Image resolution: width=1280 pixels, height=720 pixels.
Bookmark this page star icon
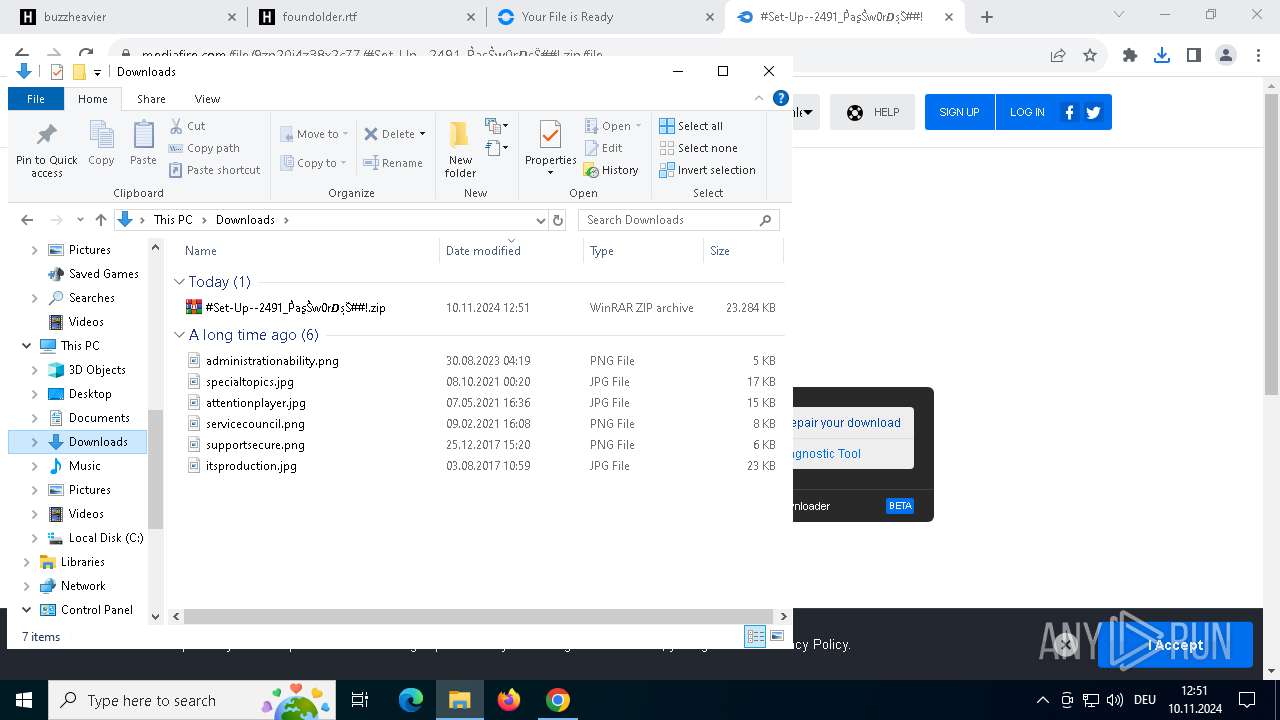click(x=1090, y=56)
